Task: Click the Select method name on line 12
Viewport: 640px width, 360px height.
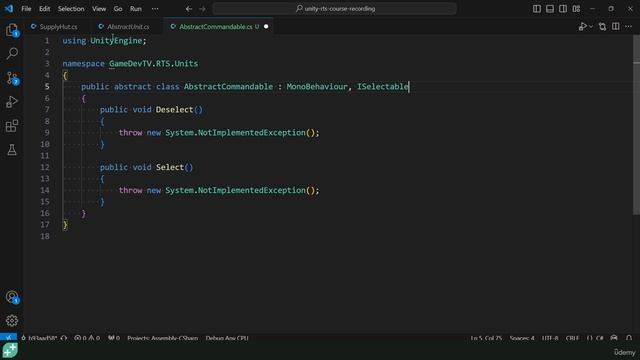Action: pos(170,167)
